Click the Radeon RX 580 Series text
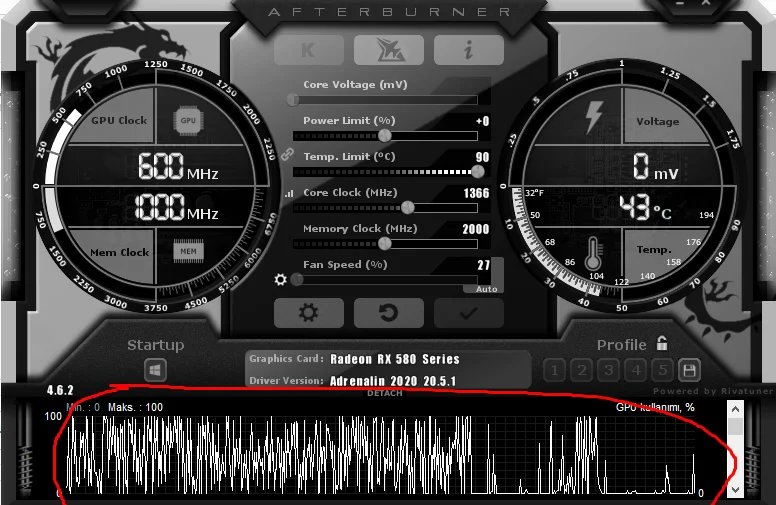This screenshot has height=505, width=776. 395,359
